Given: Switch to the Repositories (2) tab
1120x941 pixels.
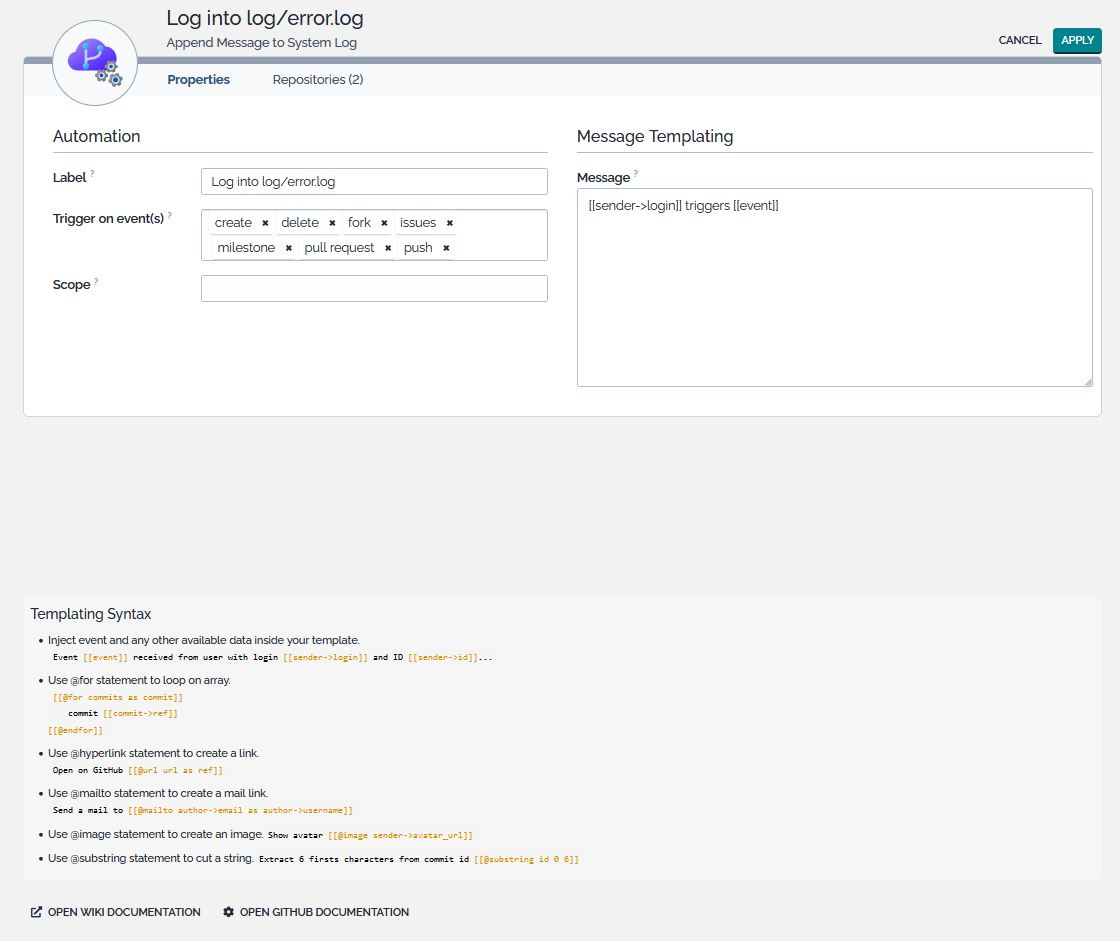Looking at the screenshot, I should click(318, 80).
